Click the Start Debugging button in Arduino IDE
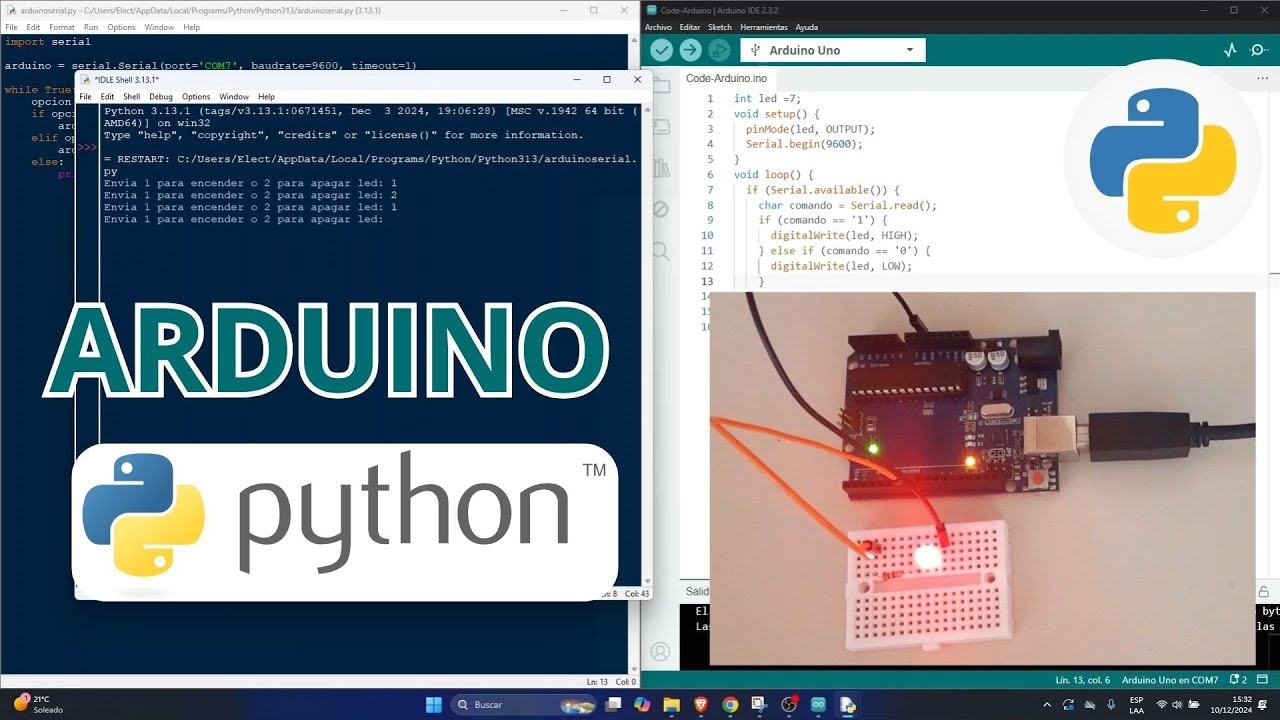This screenshot has height=720, width=1280. pyautogui.click(x=719, y=50)
